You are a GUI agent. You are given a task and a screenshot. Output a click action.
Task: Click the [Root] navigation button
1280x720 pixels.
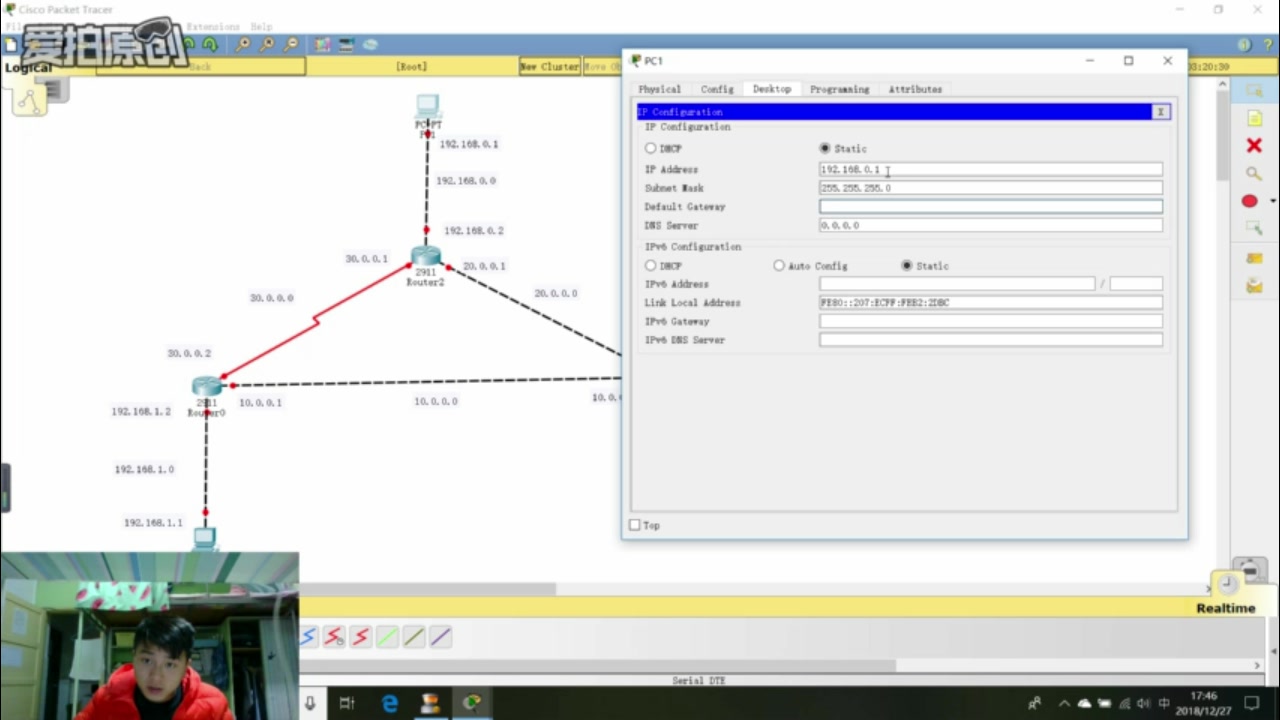tap(411, 67)
